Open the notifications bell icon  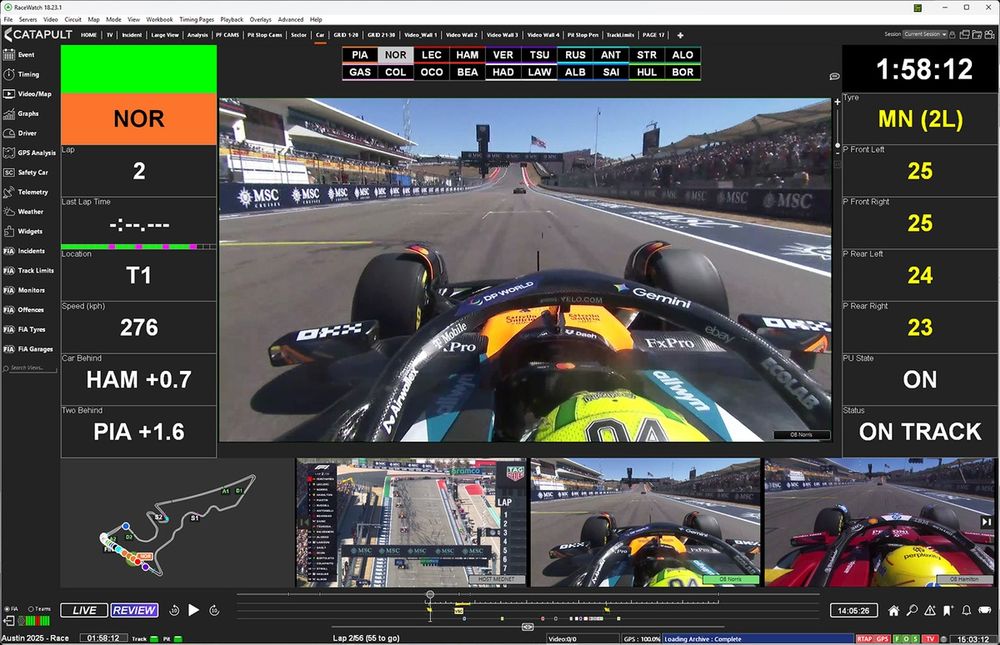(966, 610)
